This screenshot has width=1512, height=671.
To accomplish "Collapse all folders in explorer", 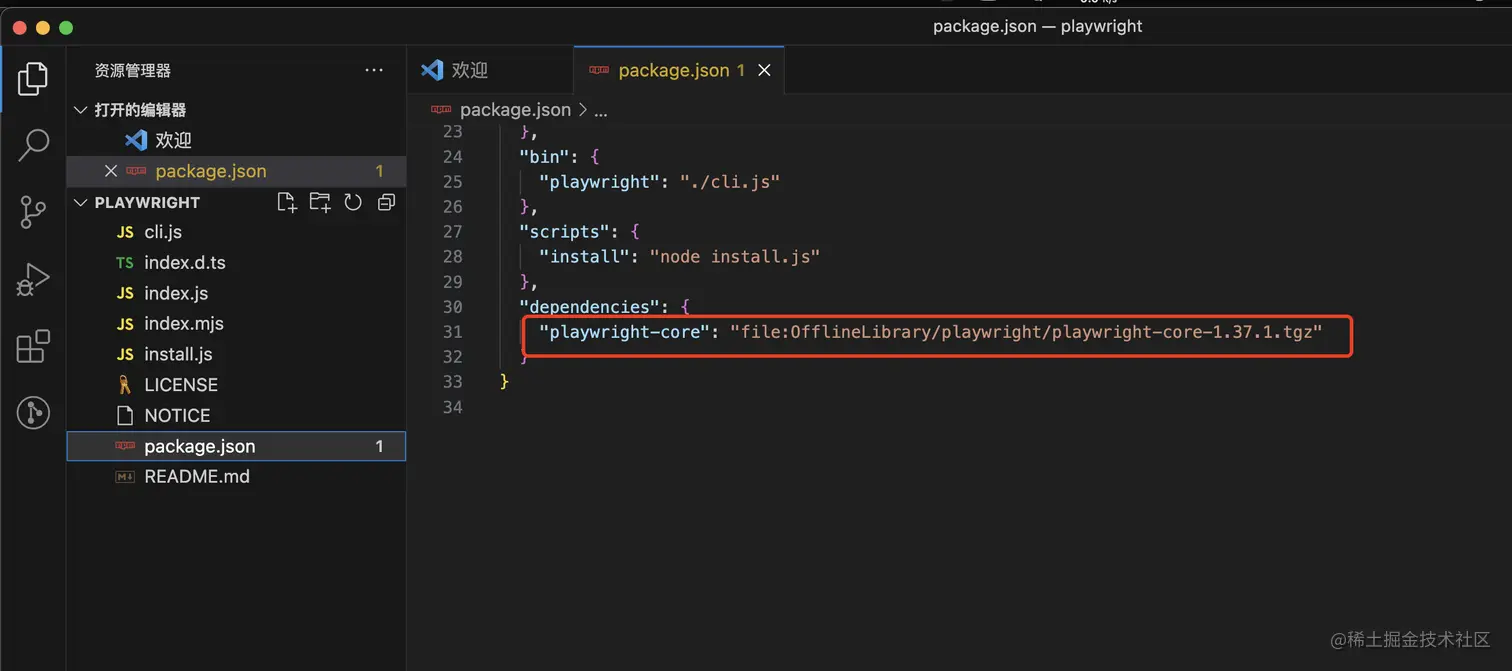I will [386, 202].
